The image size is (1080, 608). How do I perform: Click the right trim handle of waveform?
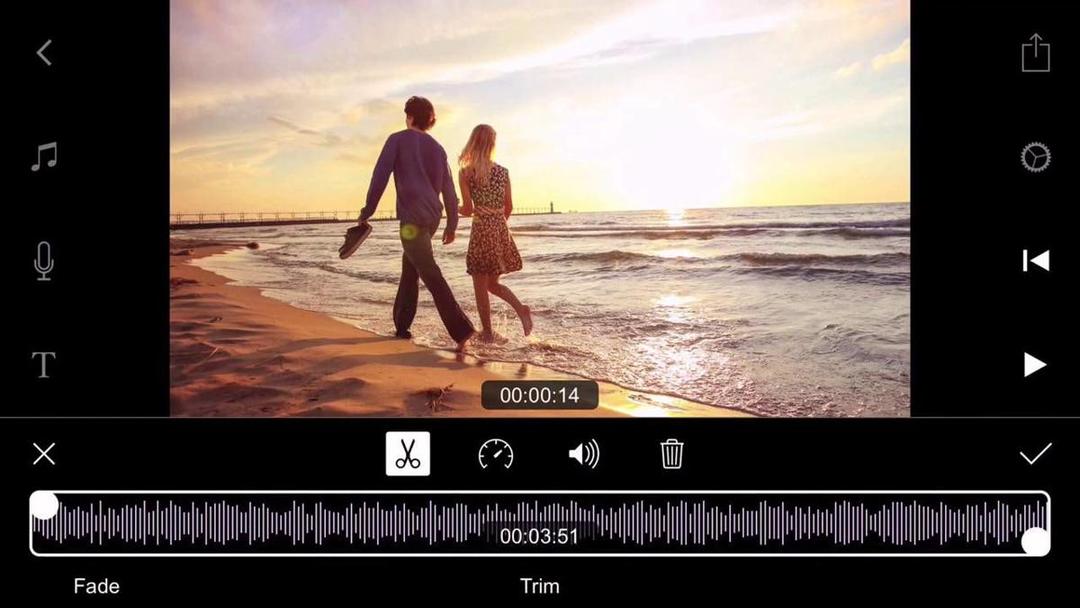click(1035, 541)
